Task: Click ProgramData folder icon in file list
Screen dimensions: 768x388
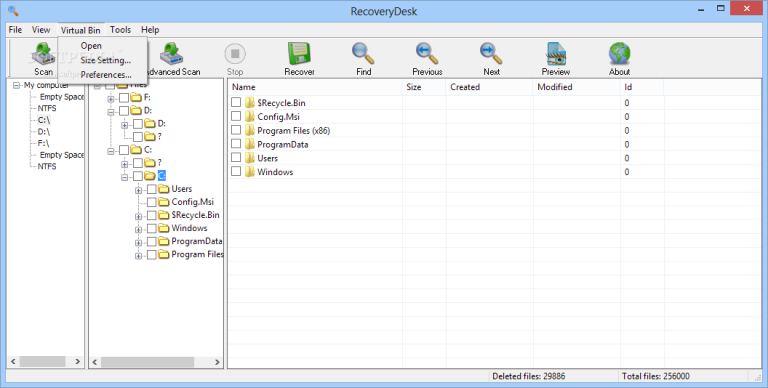Action: pyautogui.click(x=250, y=144)
